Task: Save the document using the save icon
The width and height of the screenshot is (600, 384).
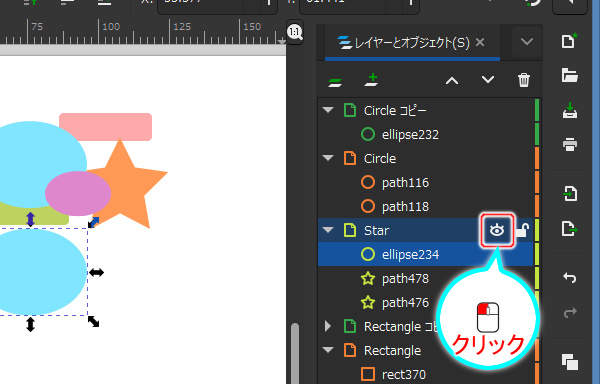Action: coord(570,111)
